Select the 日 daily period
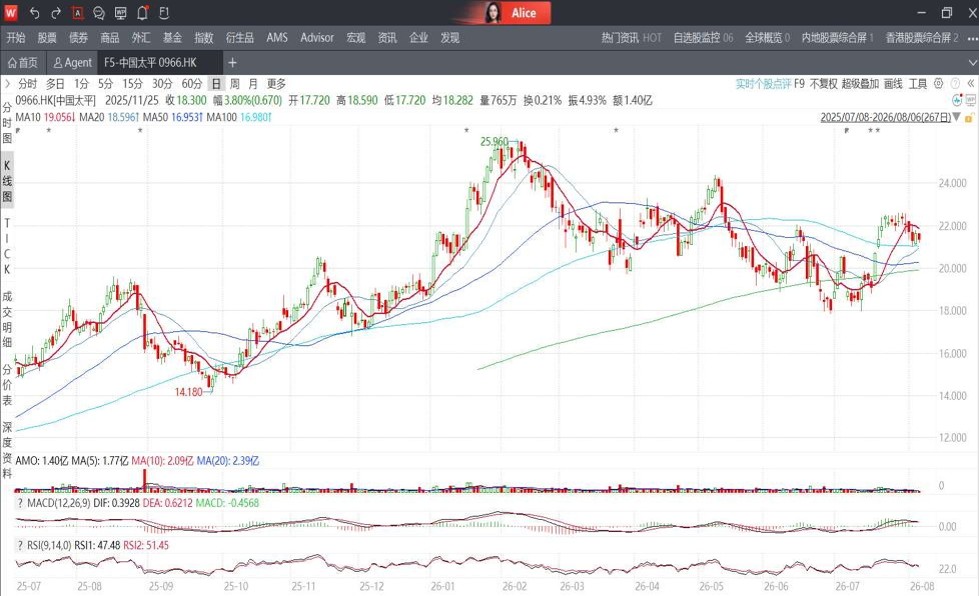The width and height of the screenshot is (979, 596). click(215, 84)
